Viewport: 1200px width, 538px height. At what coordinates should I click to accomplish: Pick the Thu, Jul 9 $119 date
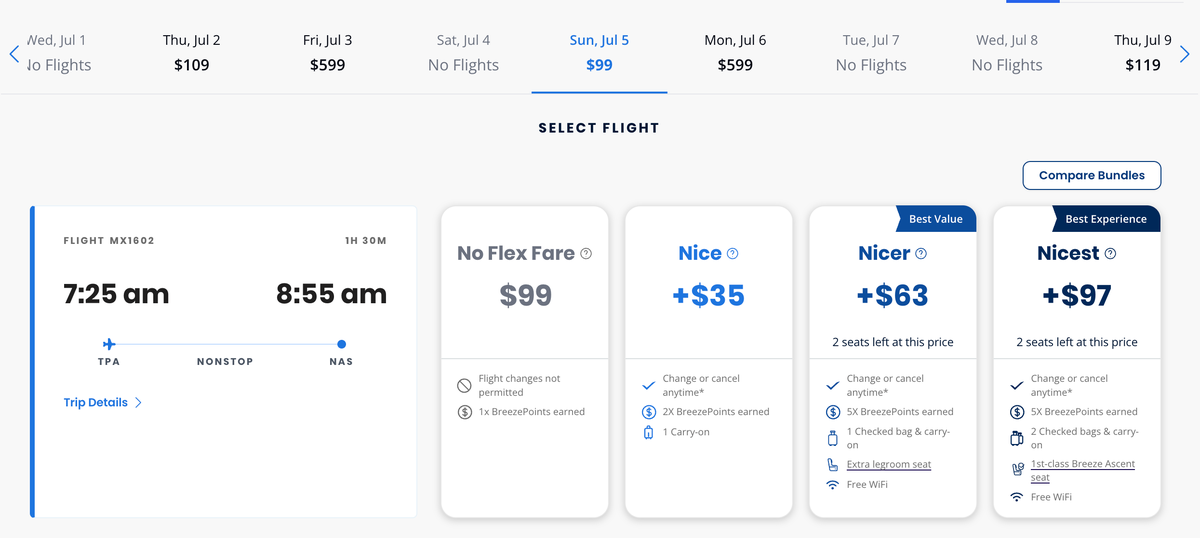coord(1142,54)
